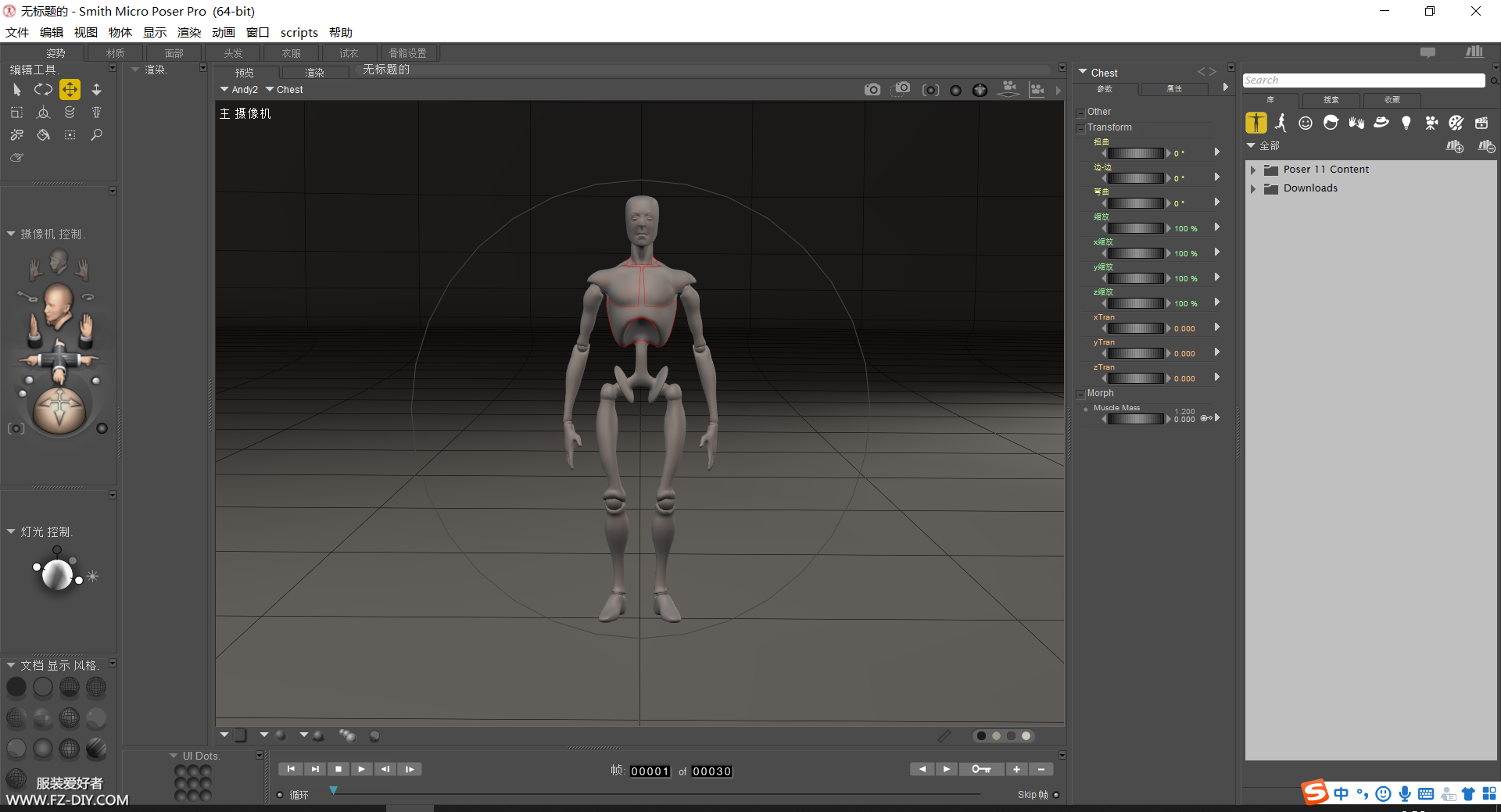Select the Scale tool in edit tools

pos(16,113)
